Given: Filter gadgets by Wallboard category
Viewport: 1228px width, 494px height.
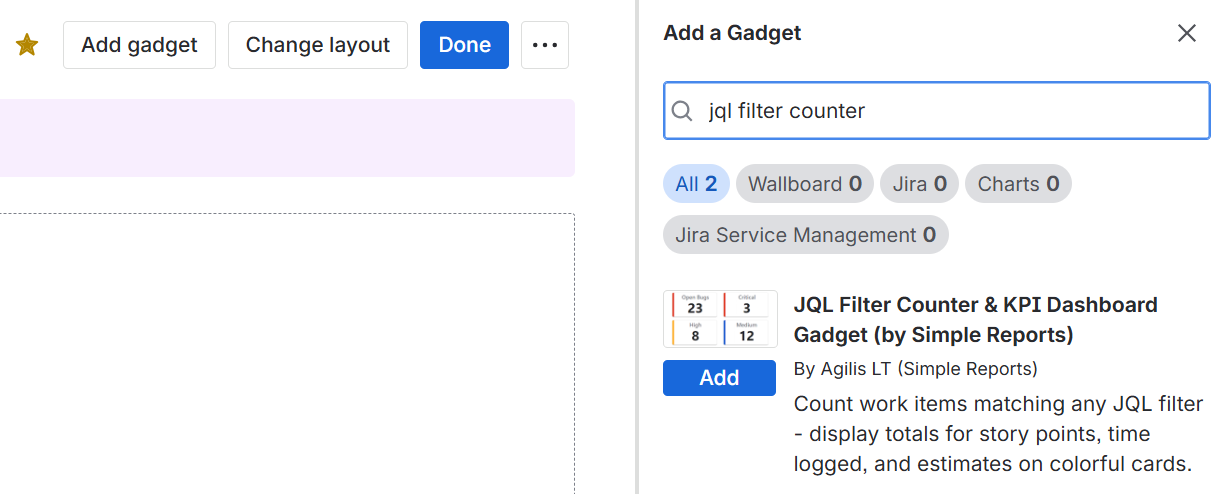Looking at the screenshot, I should tap(804, 184).
